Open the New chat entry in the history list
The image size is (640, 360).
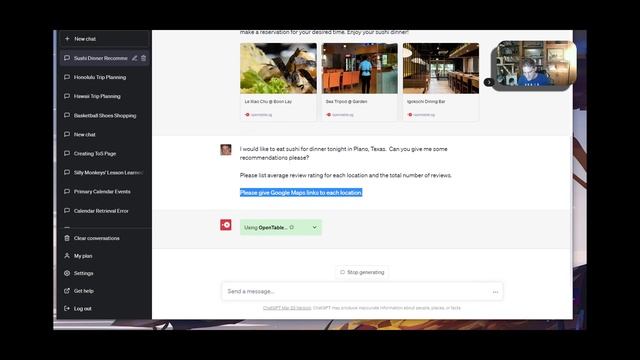[x=104, y=134]
